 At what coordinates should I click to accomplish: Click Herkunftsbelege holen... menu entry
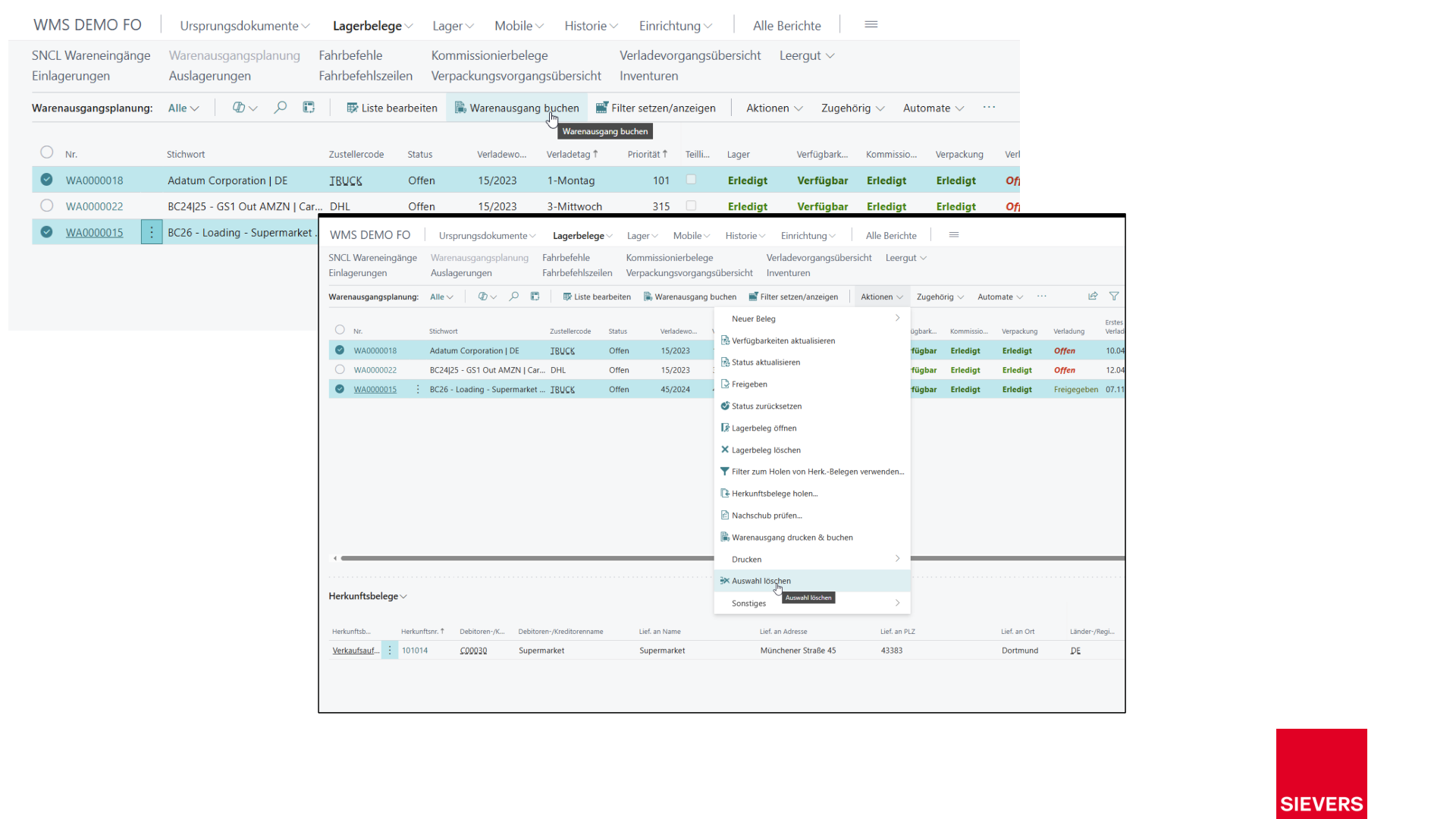click(x=774, y=494)
